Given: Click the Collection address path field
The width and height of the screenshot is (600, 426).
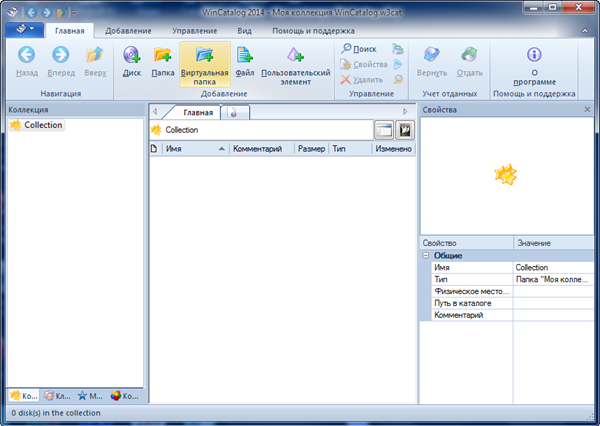Looking at the screenshot, I should (260, 130).
